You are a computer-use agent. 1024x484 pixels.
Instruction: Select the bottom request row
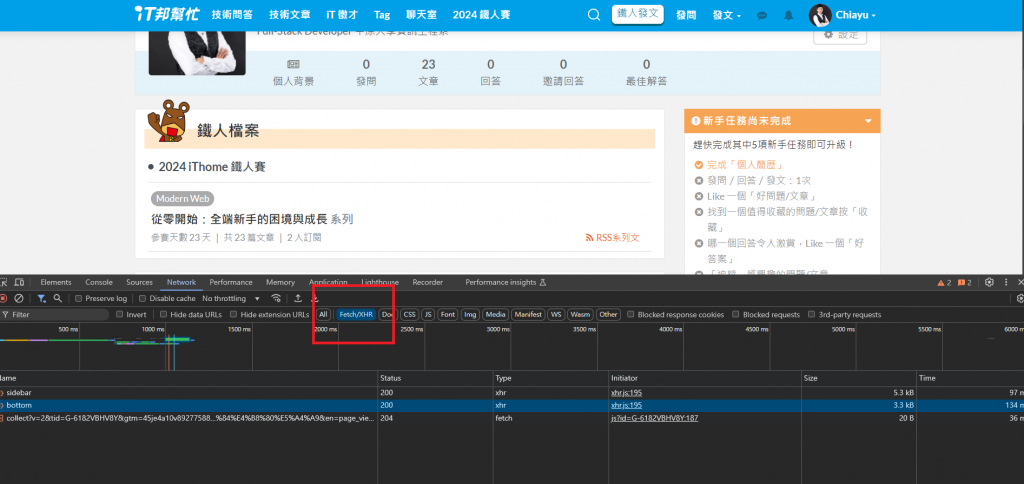(x=512, y=405)
